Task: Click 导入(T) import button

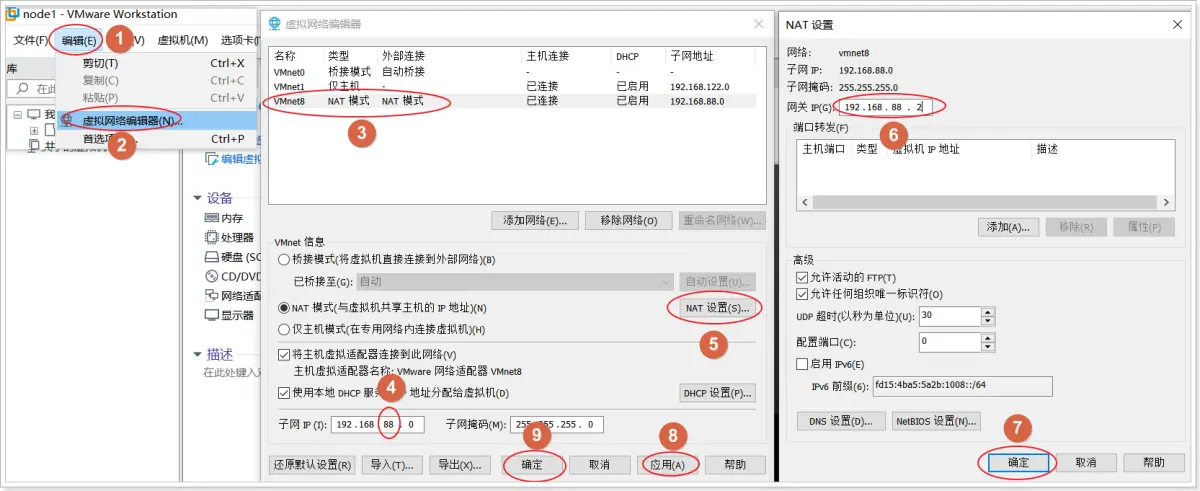Action: coord(392,465)
